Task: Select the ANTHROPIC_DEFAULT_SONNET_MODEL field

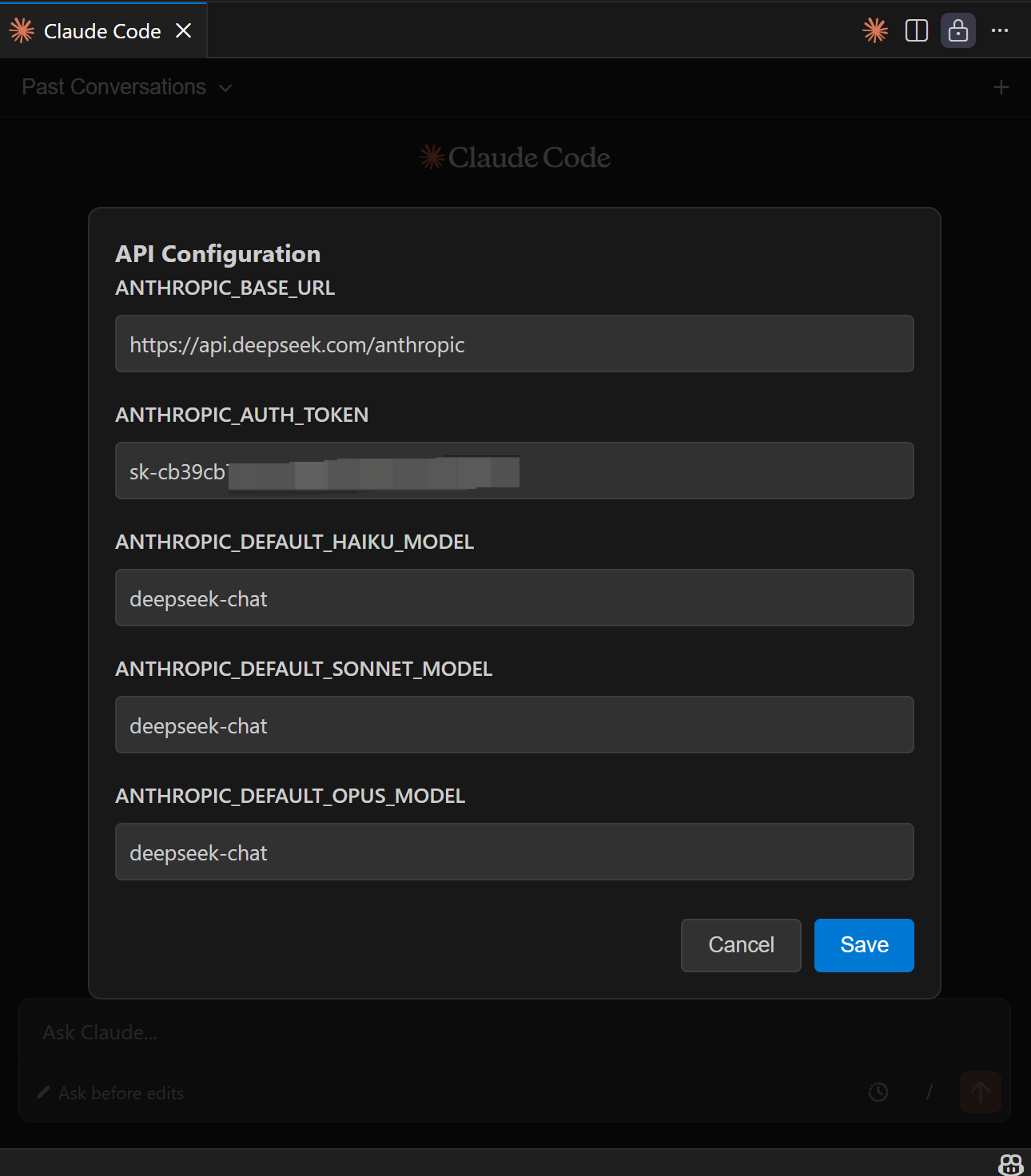Action: 514,725
